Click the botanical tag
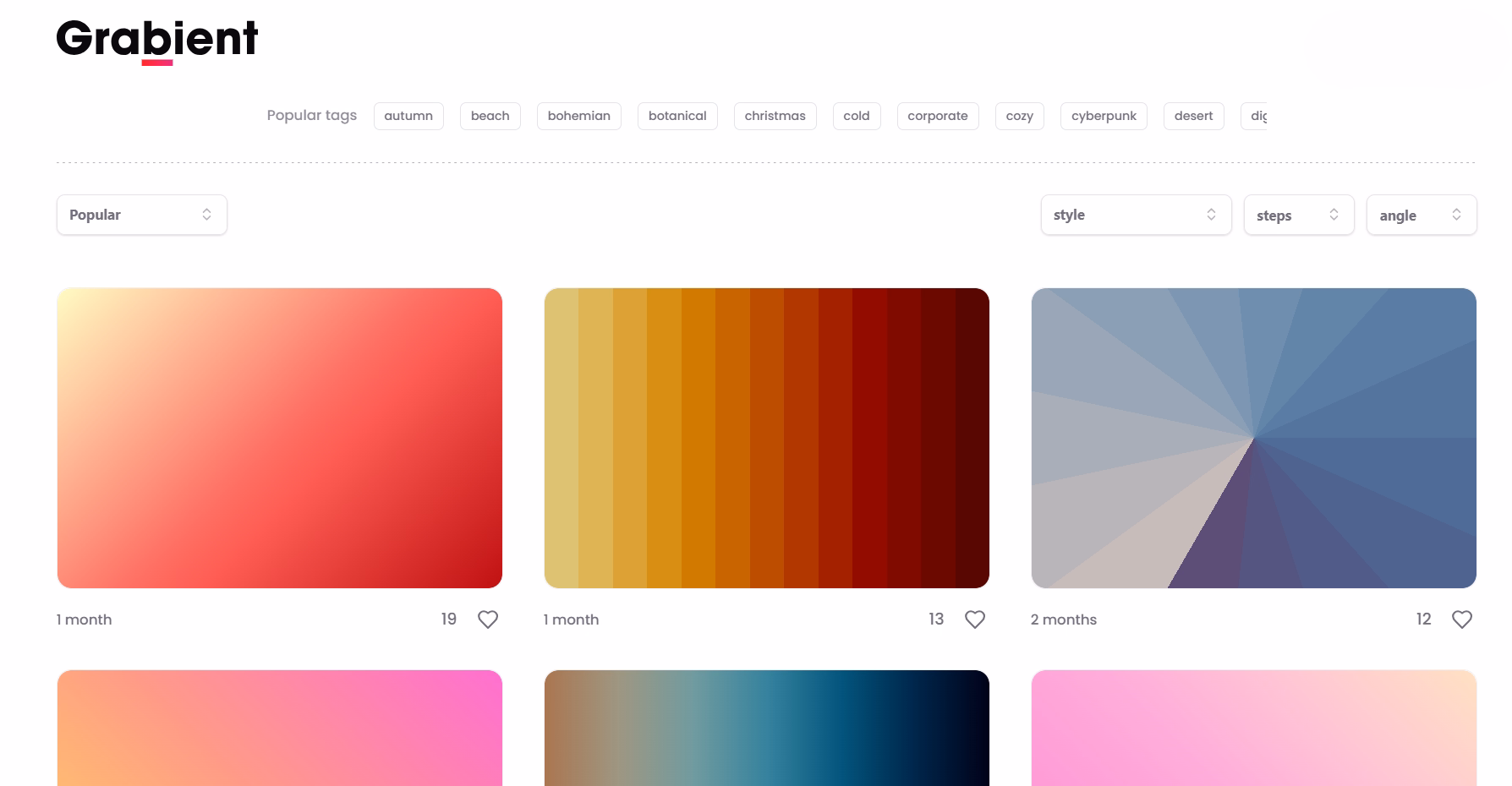Screen dimensions: 1512x786 677,116
